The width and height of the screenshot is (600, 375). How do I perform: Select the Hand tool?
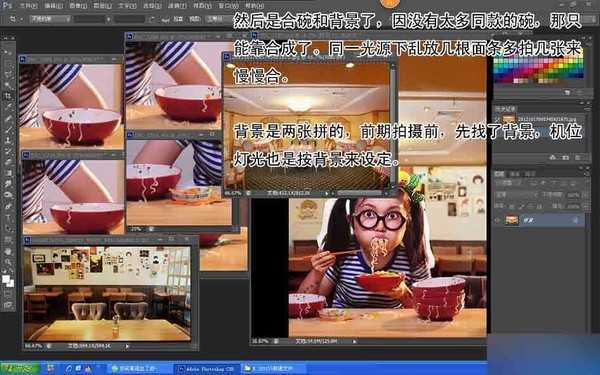(x=8, y=251)
